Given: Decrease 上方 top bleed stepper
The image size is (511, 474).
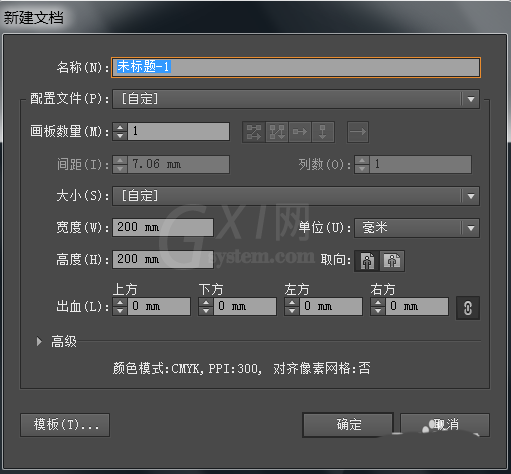Looking at the screenshot, I should coord(120,311).
